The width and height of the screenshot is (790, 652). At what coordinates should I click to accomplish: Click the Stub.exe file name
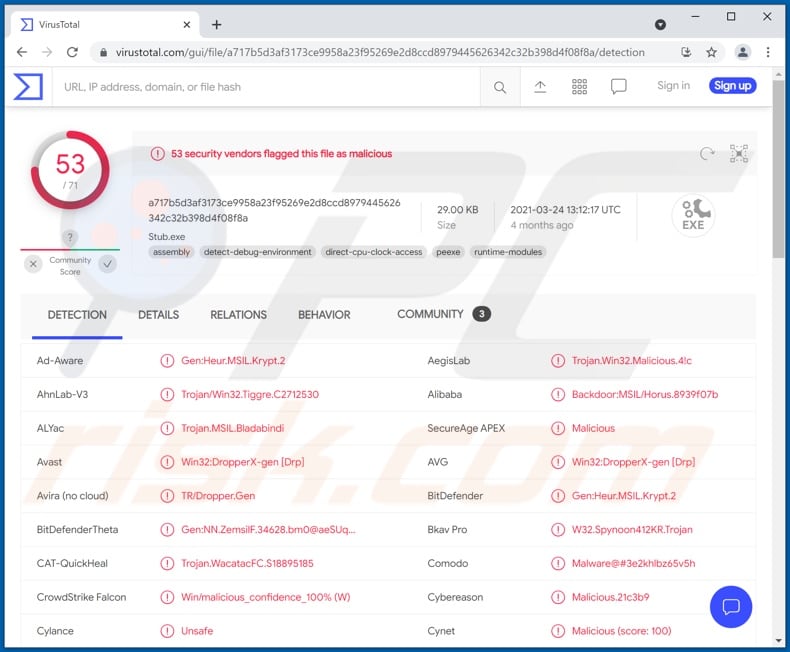tap(166, 236)
